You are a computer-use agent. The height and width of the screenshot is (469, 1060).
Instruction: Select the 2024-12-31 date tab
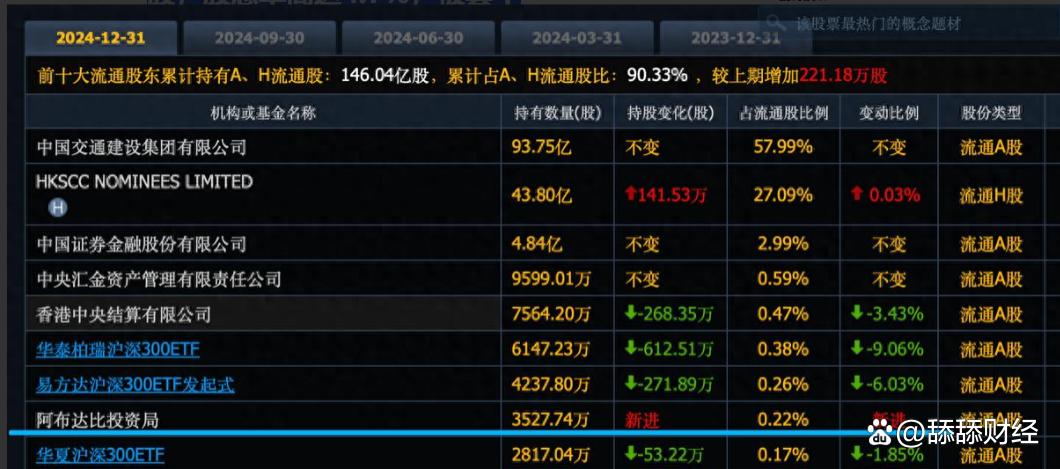(101, 38)
